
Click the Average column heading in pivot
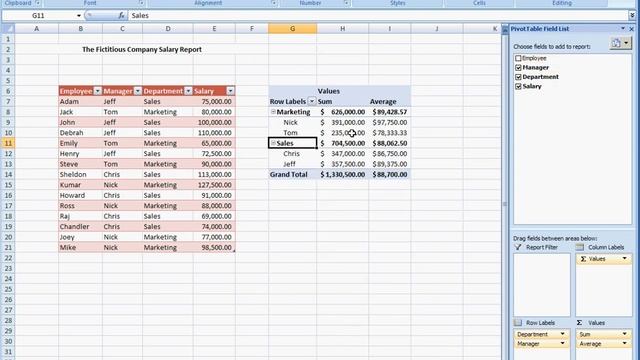tap(389, 102)
